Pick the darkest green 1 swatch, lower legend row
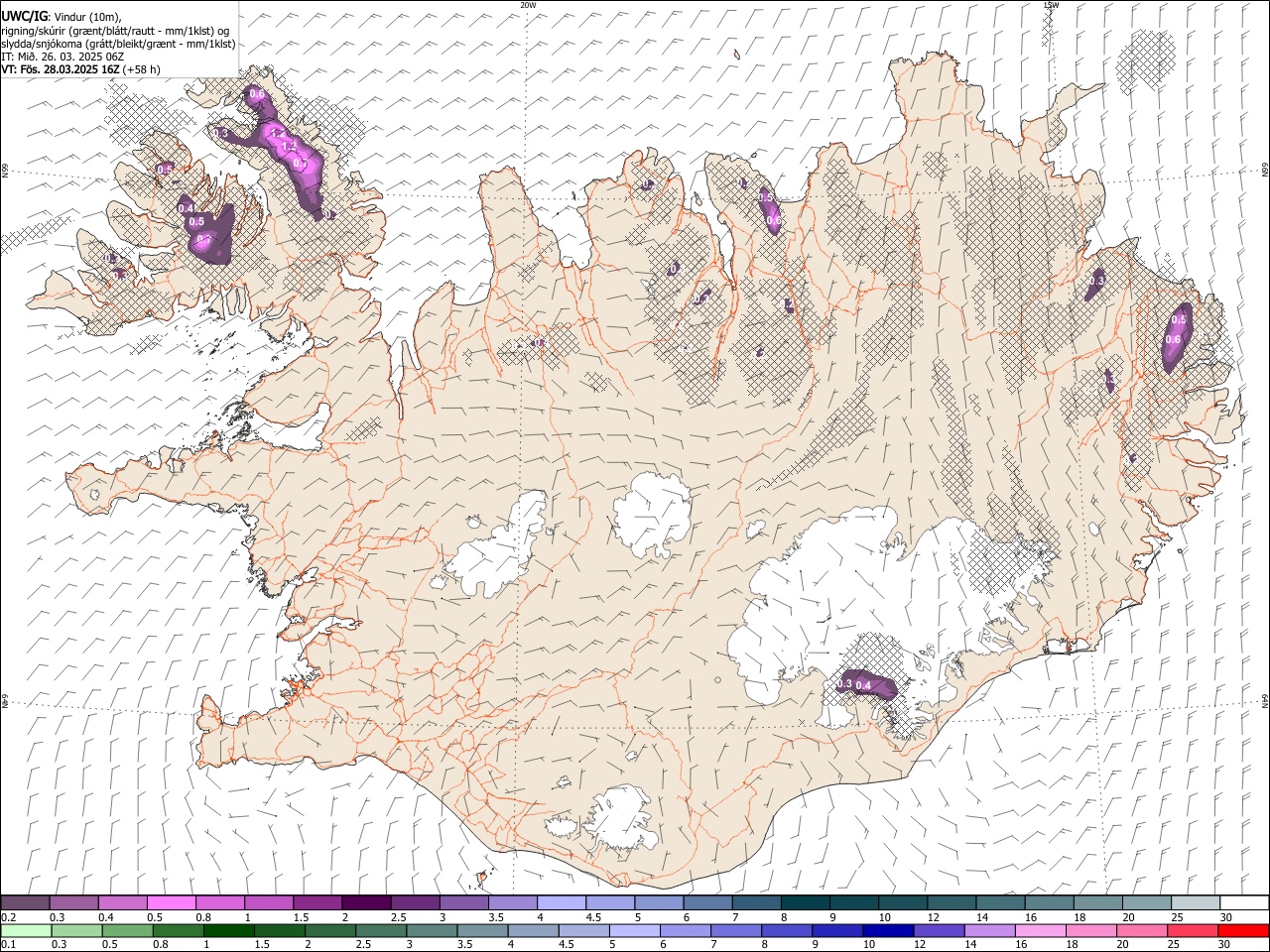Image resolution: width=1270 pixels, height=952 pixels. click(x=228, y=930)
